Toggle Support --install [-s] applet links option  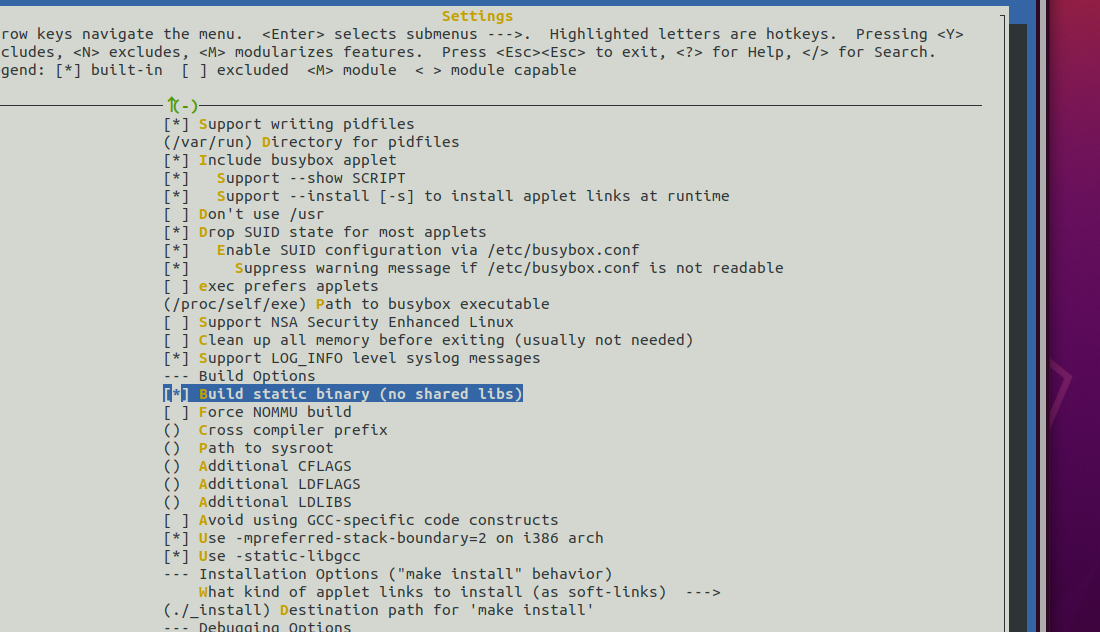coord(446,196)
